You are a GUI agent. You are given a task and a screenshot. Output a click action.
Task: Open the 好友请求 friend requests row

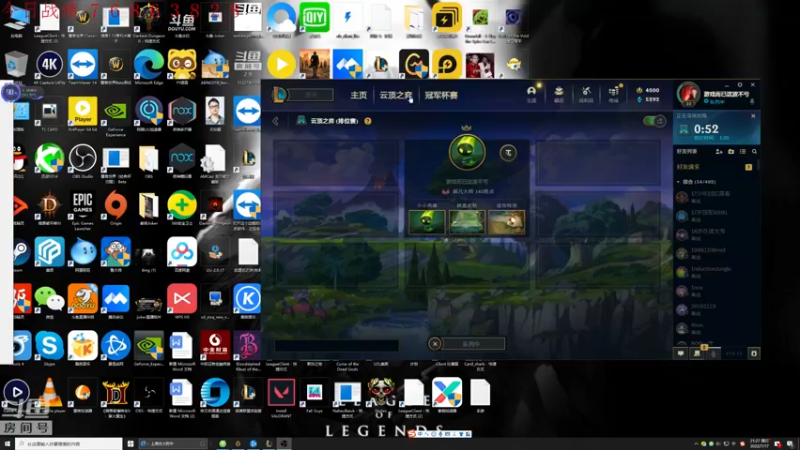coord(714,167)
